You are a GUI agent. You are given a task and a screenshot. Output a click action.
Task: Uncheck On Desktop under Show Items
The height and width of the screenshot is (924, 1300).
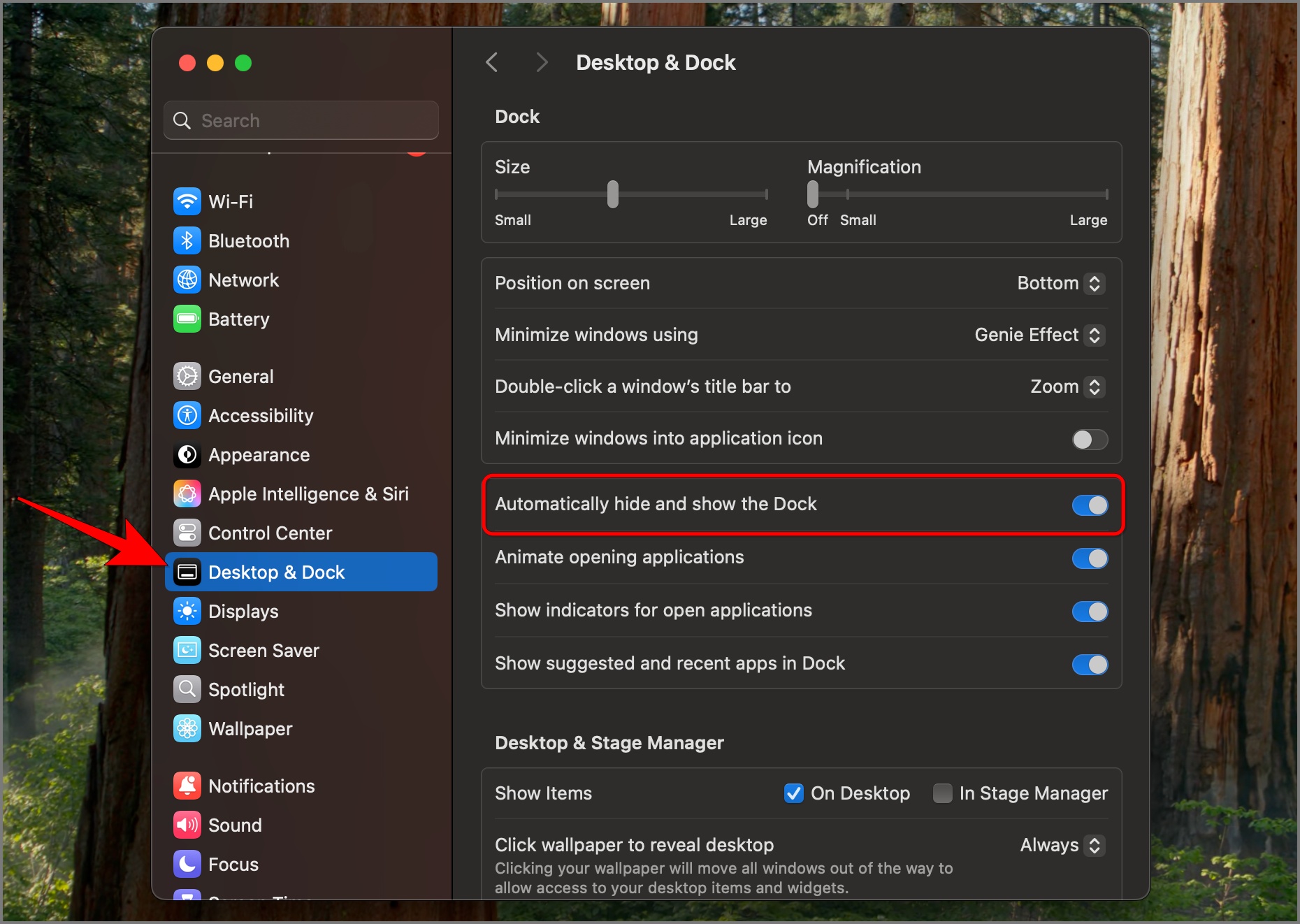[x=793, y=793]
